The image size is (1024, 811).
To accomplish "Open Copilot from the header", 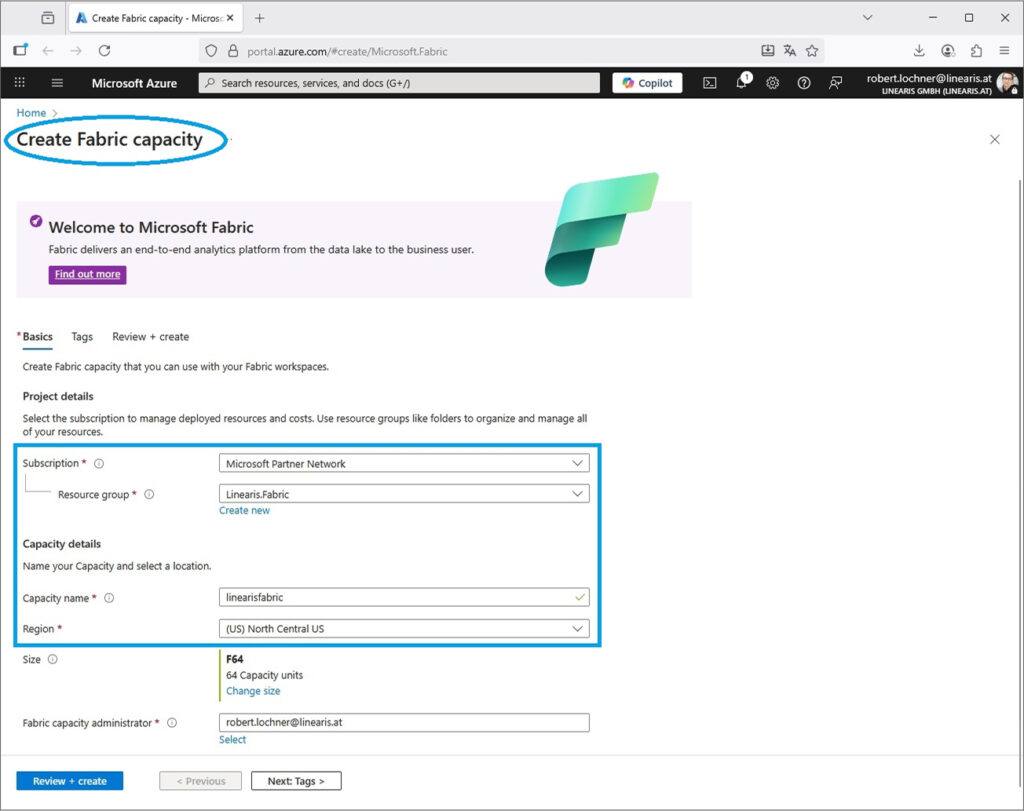I will (647, 83).
